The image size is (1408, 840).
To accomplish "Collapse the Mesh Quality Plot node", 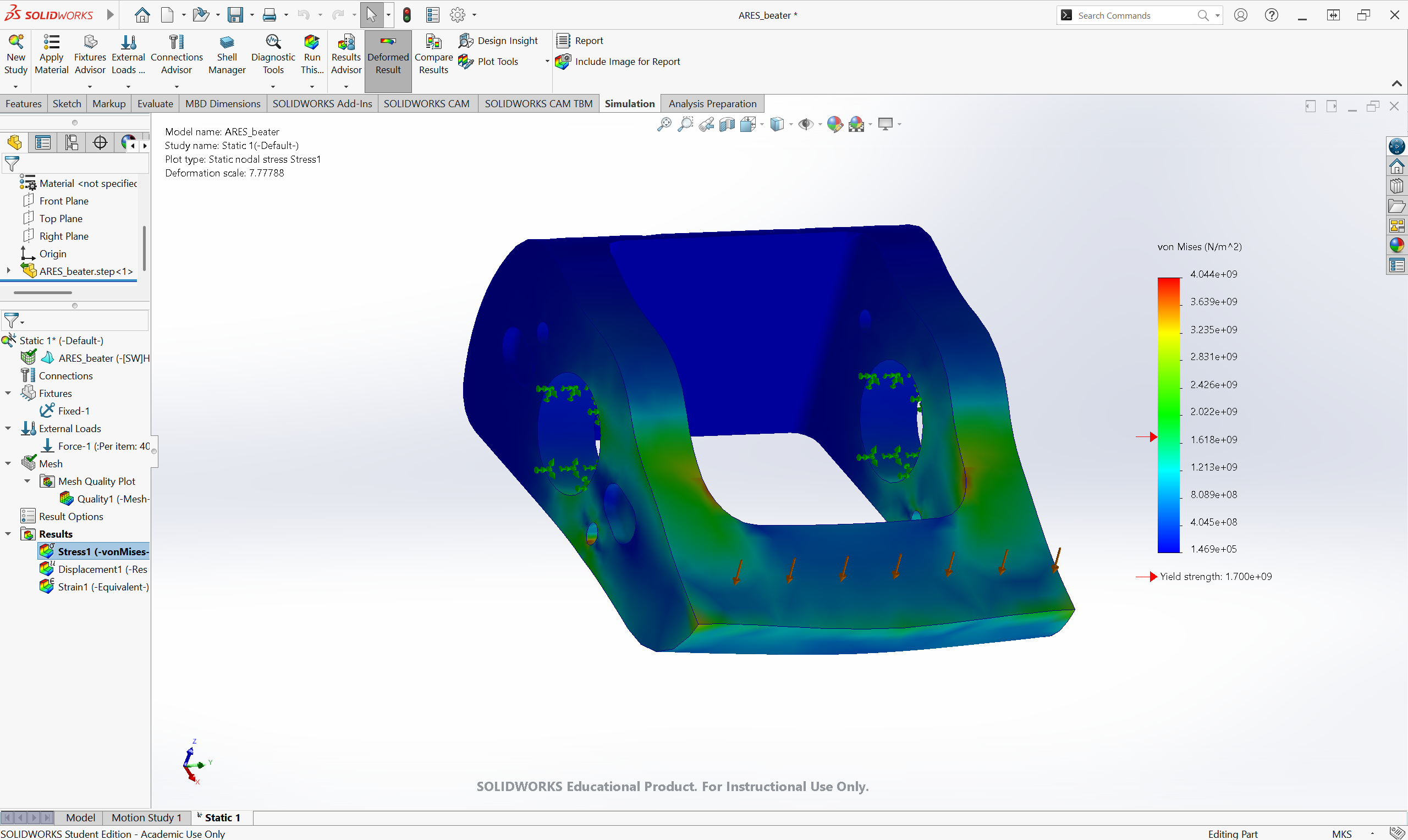I will pos(27,480).
